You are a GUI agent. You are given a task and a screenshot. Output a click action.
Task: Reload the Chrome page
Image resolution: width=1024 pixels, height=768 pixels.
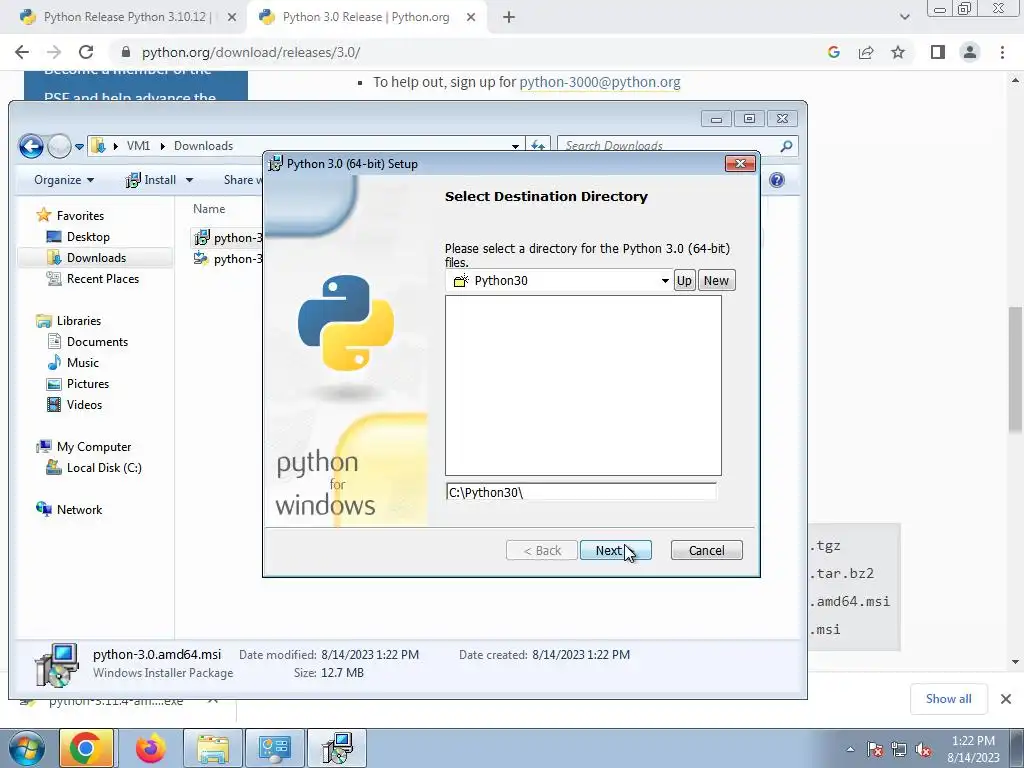(86, 52)
